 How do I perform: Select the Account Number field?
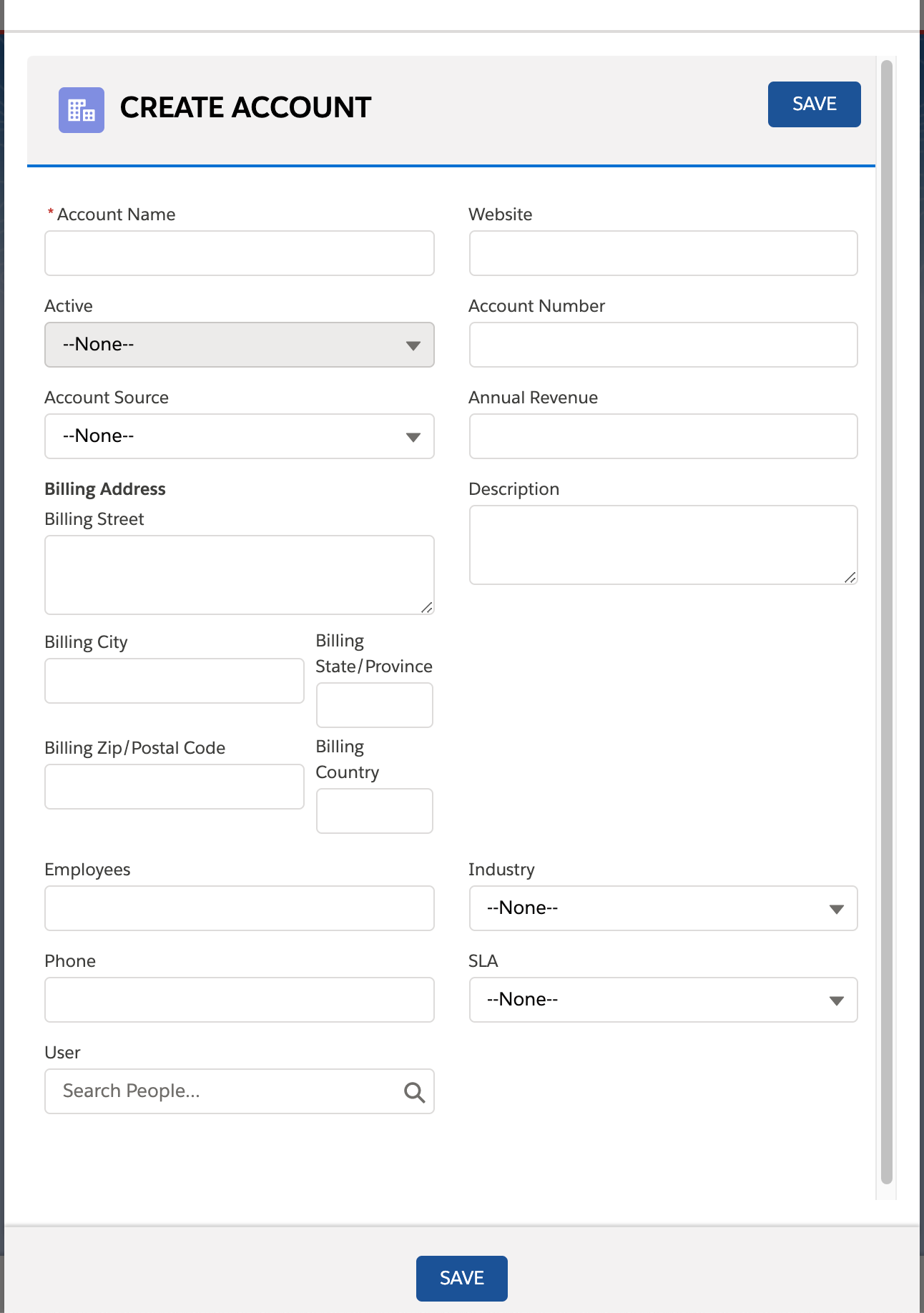click(x=663, y=345)
